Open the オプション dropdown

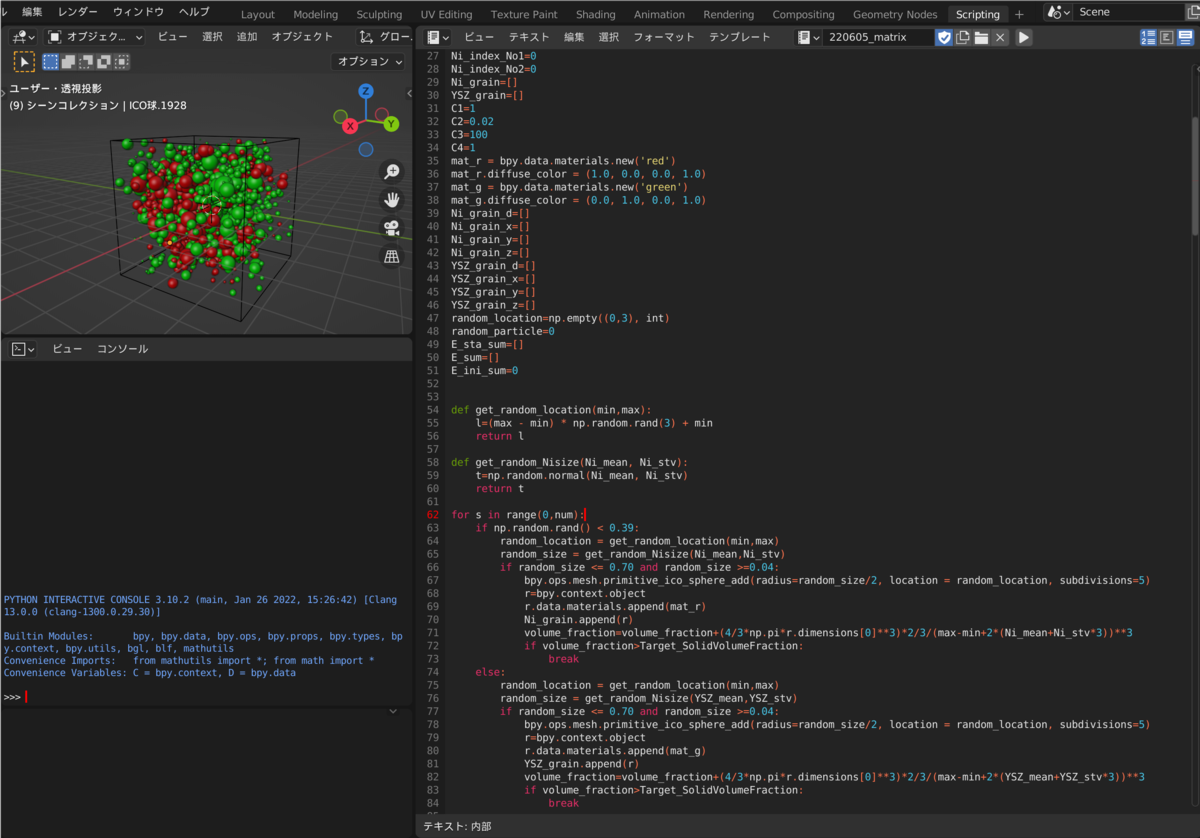click(370, 62)
